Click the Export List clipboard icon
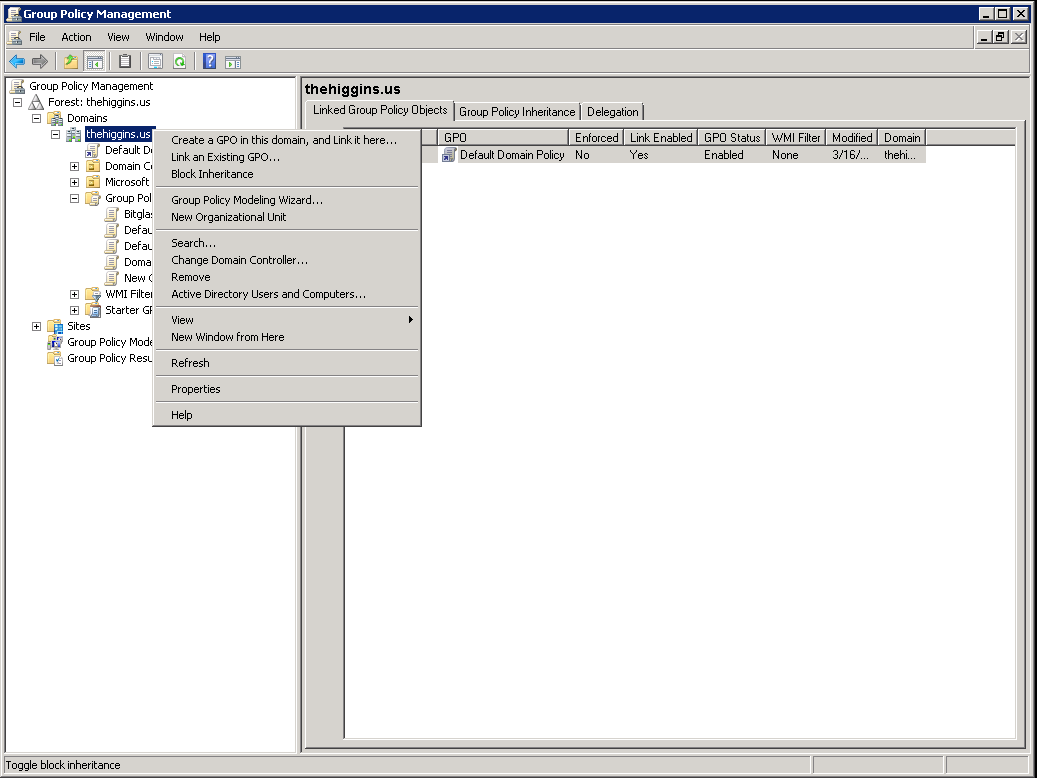This screenshot has width=1037, height=778. click(125, 60)
